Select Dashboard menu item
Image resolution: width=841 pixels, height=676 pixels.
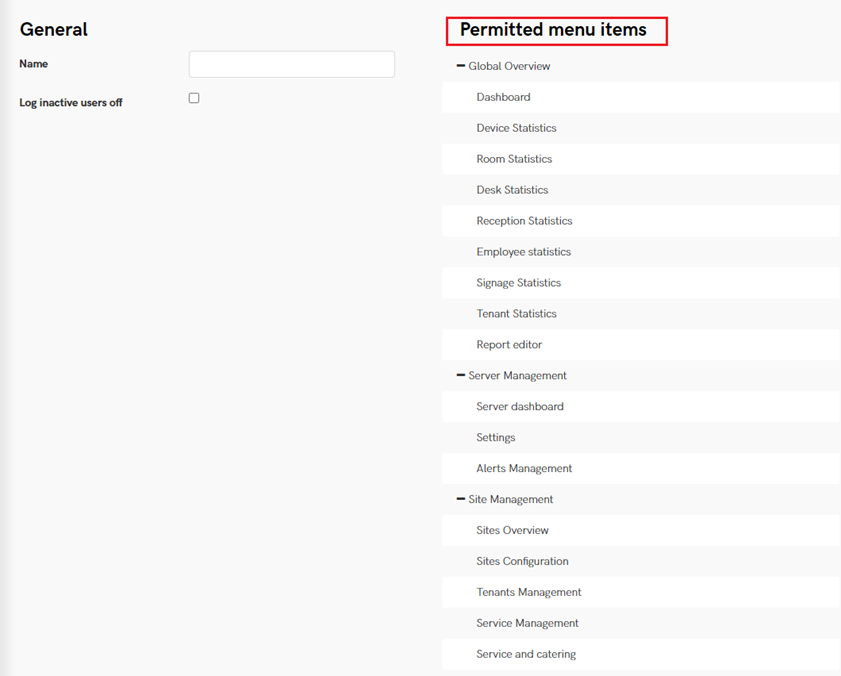coord(503,97)
